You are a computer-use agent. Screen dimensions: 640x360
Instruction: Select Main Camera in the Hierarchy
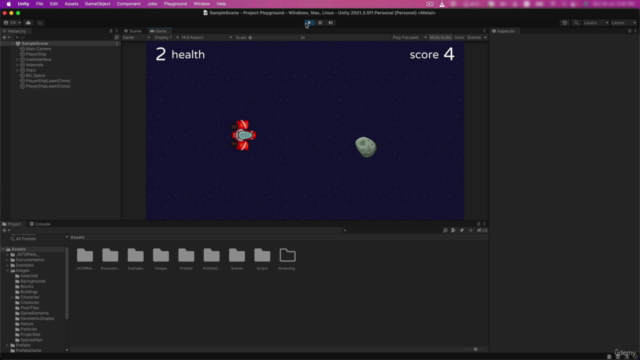tap(38, 49)
